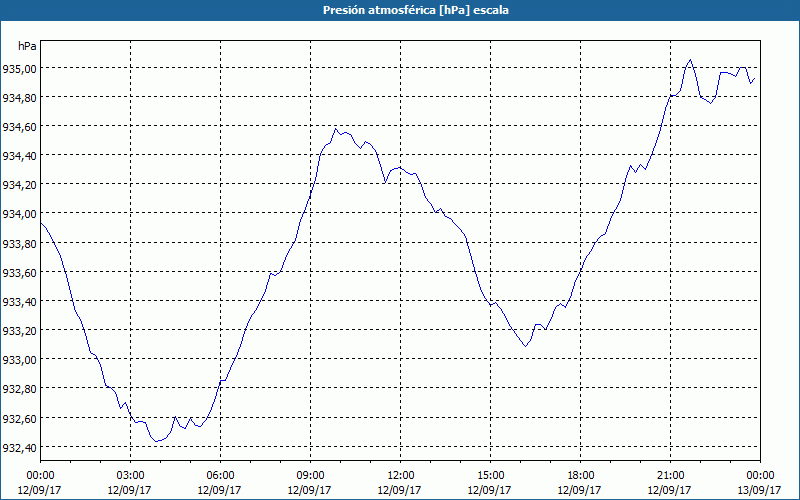
Task: Click the 21:00 time axis label
Action: pos(670,475)
